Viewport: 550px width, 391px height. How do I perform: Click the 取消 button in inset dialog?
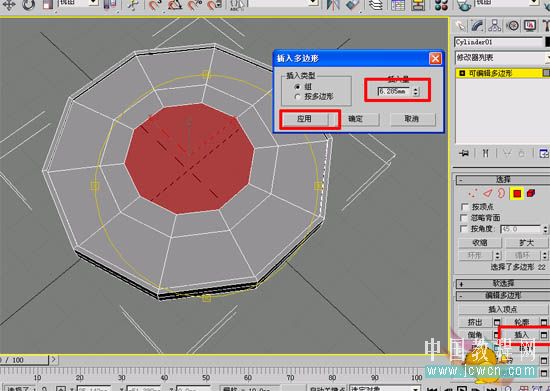coord(412,119)
